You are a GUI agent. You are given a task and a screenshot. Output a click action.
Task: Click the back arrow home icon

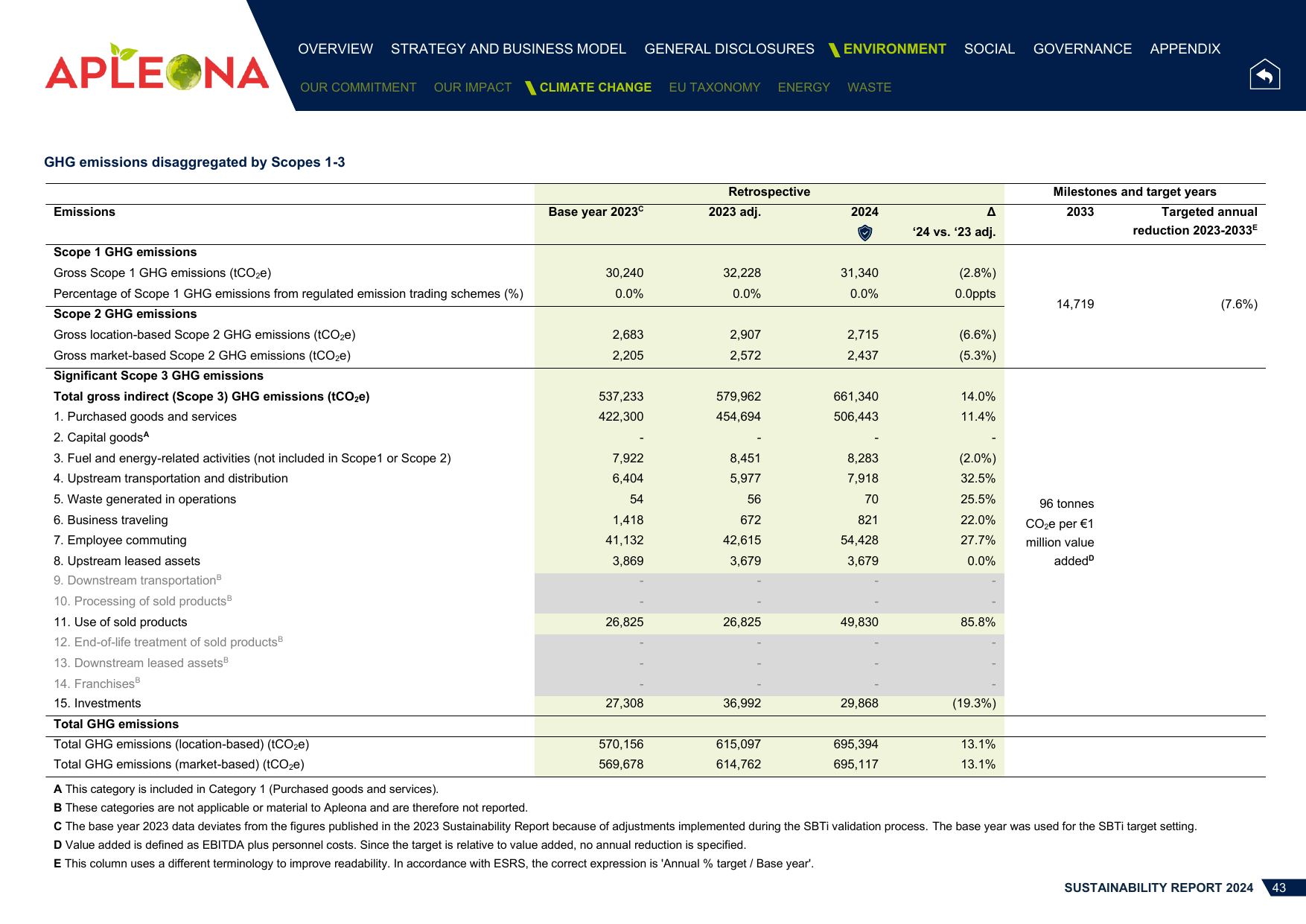[x=1264, y=74]
